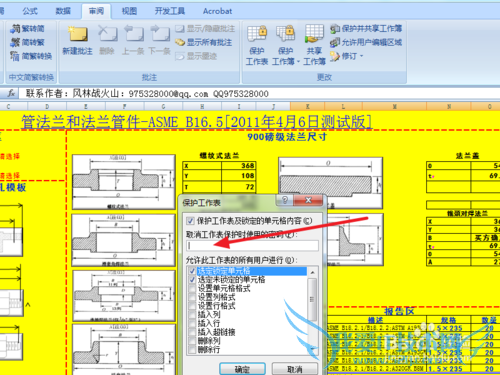Screen dimensions: 500x375
Task: Enable 插入超链接 checkbox
Action: click(x=192, y=332)
